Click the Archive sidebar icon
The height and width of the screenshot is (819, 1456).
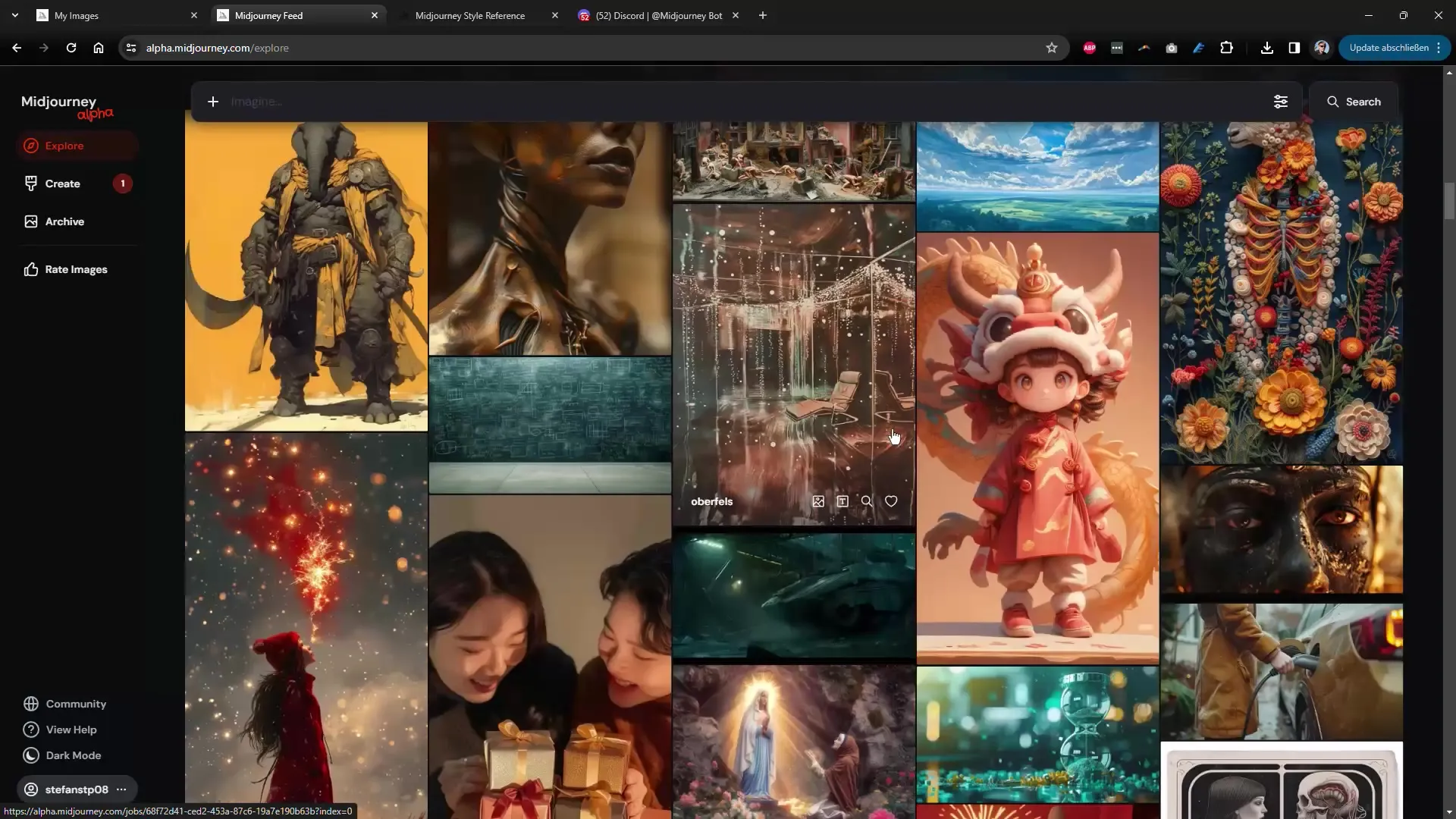(x=30, y=221)
